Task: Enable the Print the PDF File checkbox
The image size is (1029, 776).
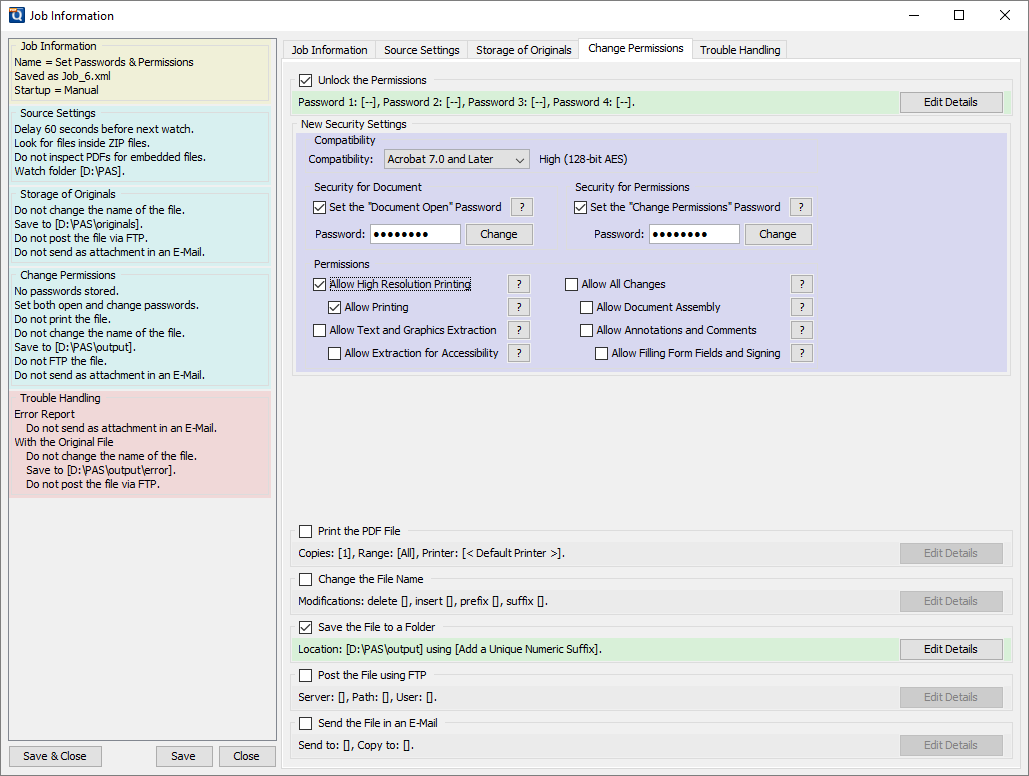Action: pyautogui.click(x=306, y=531)
